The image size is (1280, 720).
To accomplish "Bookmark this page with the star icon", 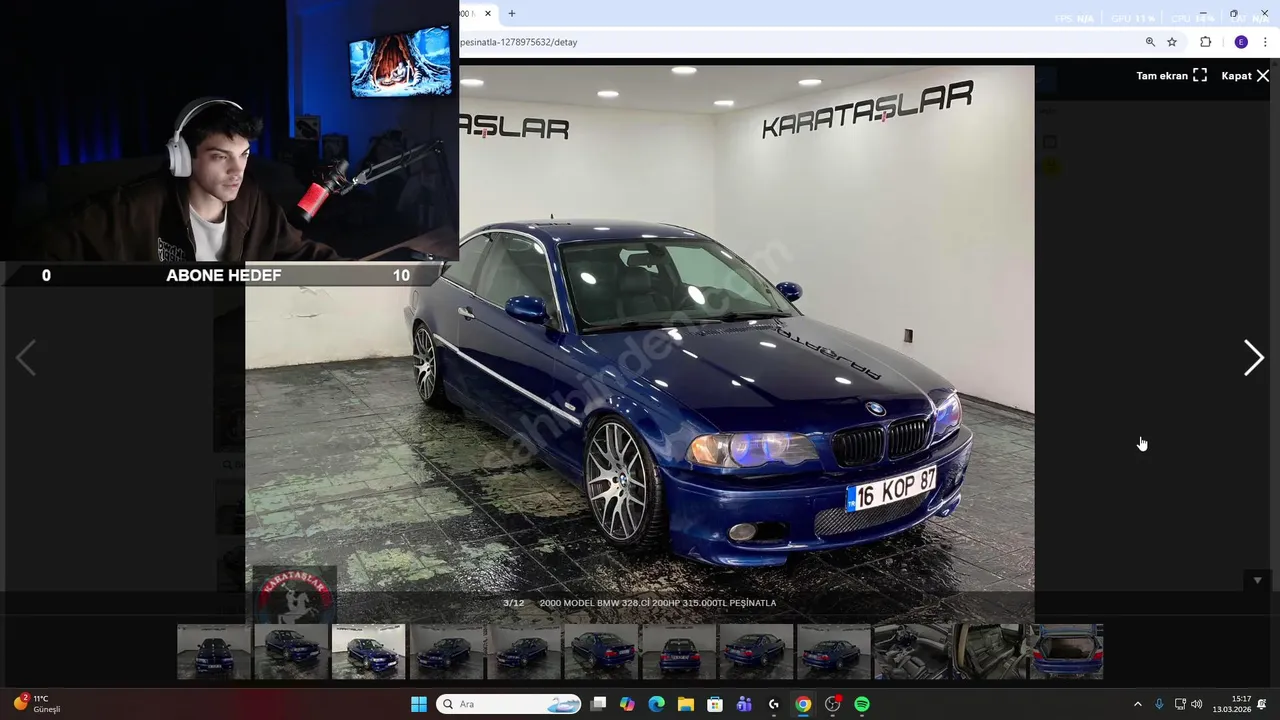I will pos(1172,42).
